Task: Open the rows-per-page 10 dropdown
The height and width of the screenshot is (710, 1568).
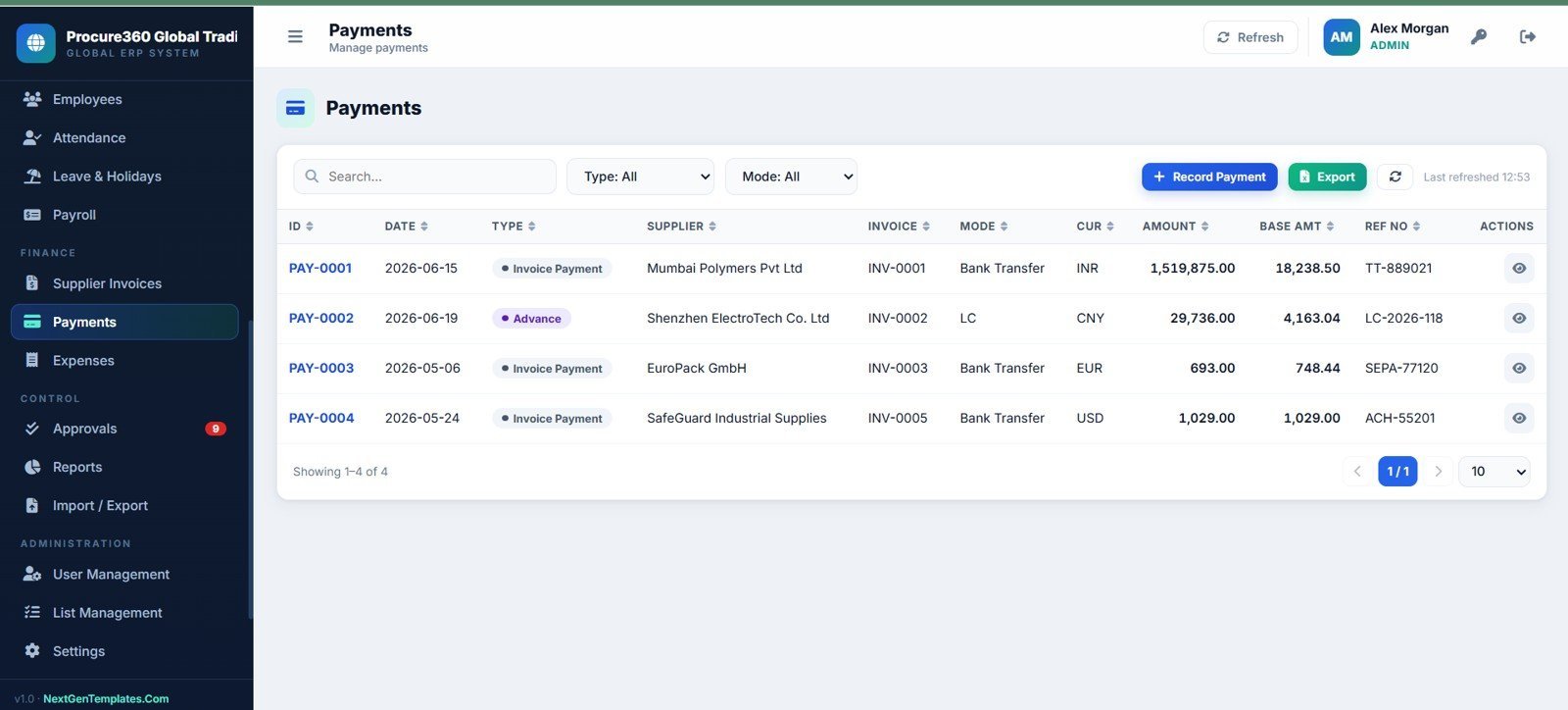Action: click(1494, 472)
